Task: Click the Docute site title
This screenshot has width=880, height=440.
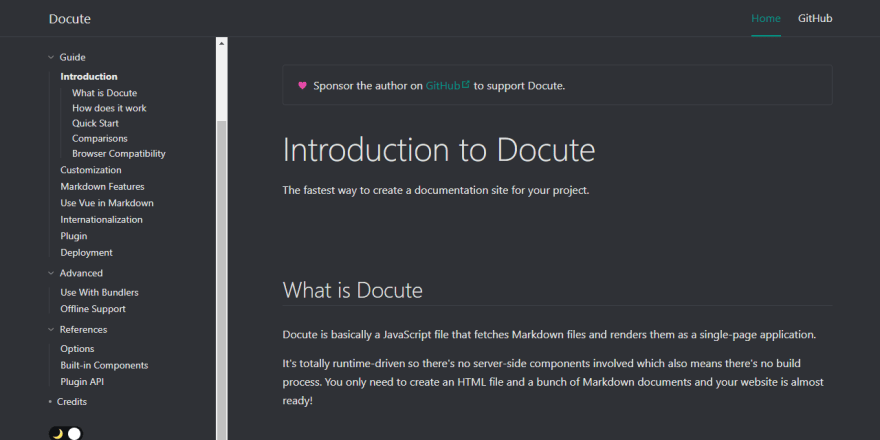Action: tap(70, 19)
